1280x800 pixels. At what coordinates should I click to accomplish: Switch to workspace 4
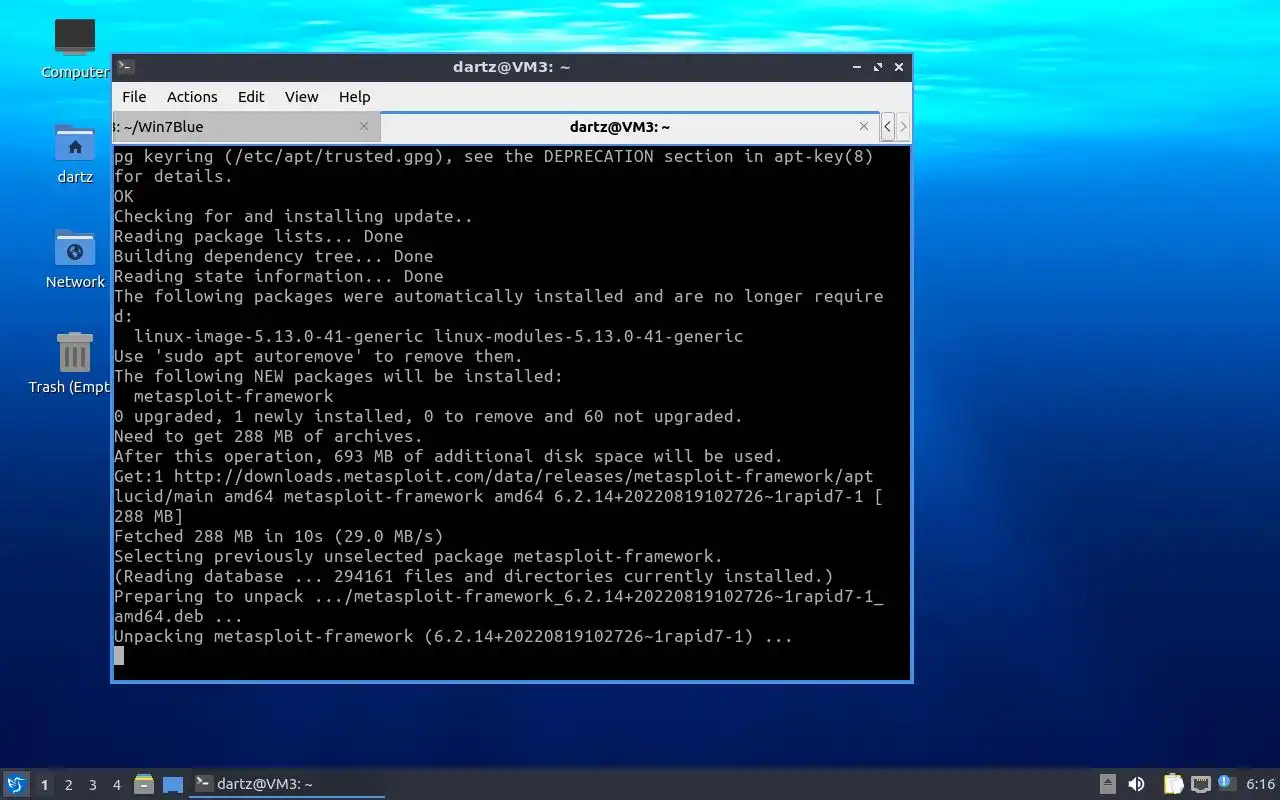click(117, 785)
